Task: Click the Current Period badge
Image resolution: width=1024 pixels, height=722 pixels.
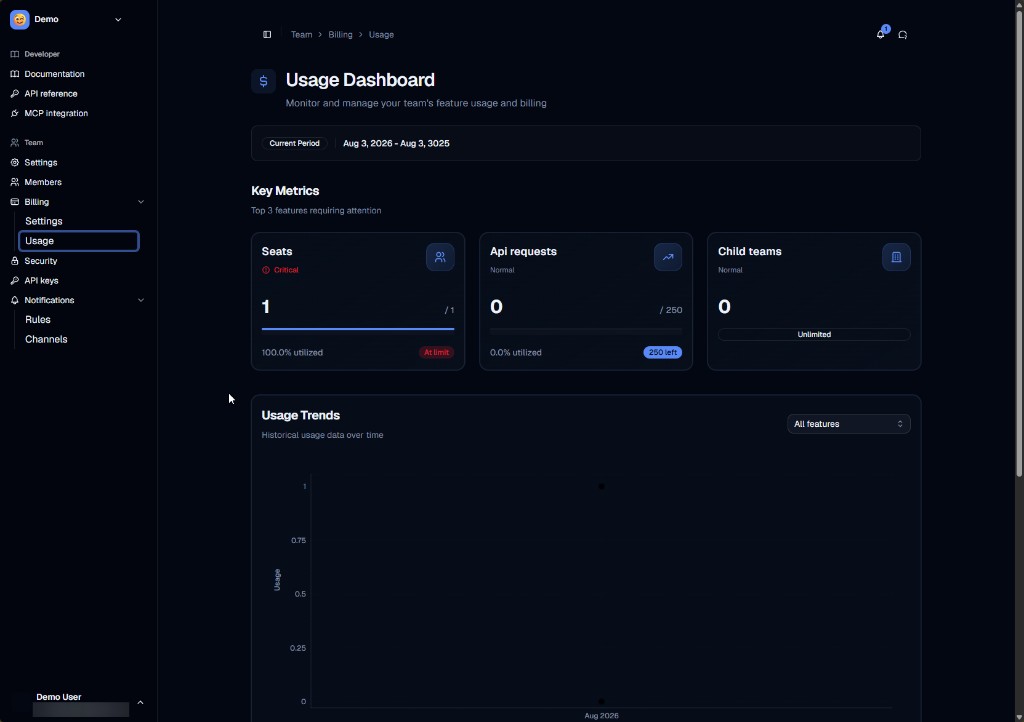Action: [295, 143]
